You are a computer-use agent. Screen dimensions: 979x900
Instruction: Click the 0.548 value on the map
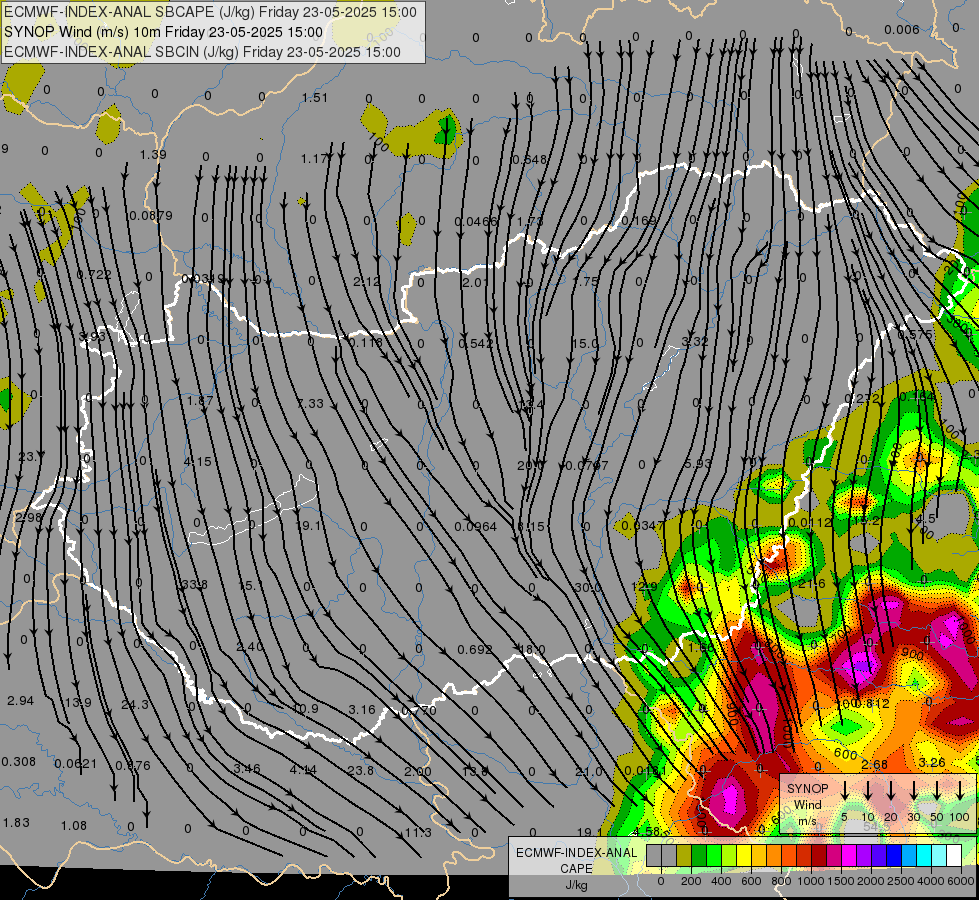(x=529, y=159)
